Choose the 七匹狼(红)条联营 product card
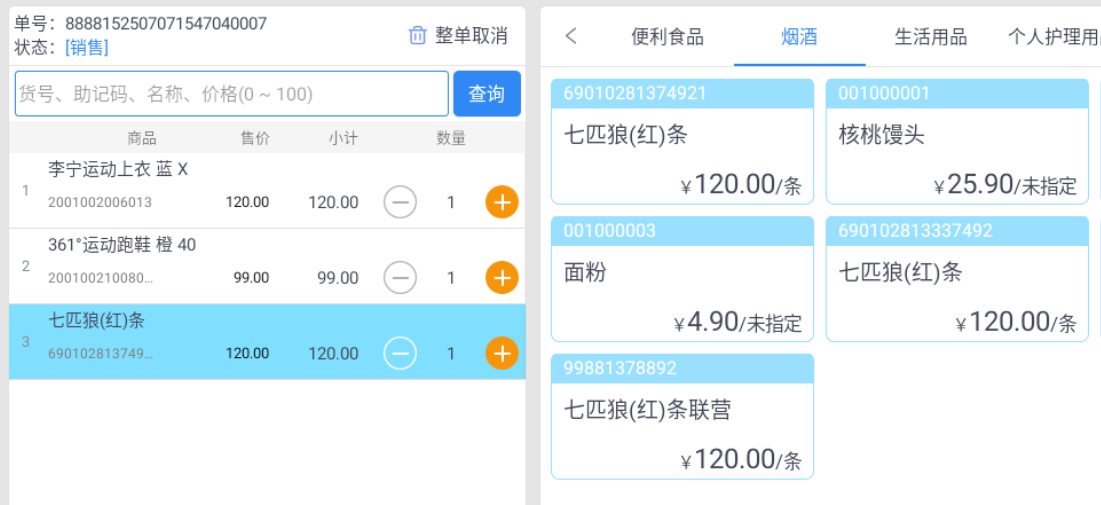 click(x=683, y=417)
